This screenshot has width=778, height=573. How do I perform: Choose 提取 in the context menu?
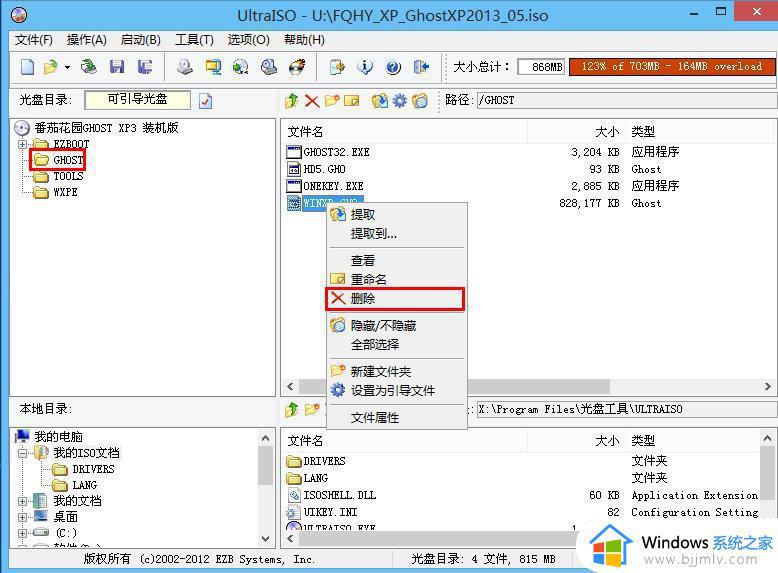396,214
